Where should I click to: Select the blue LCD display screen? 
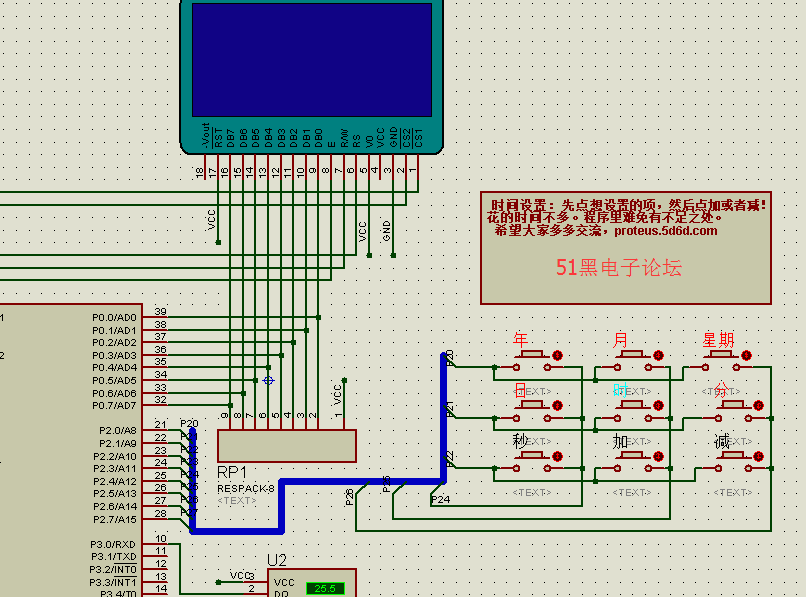(312, 60)
